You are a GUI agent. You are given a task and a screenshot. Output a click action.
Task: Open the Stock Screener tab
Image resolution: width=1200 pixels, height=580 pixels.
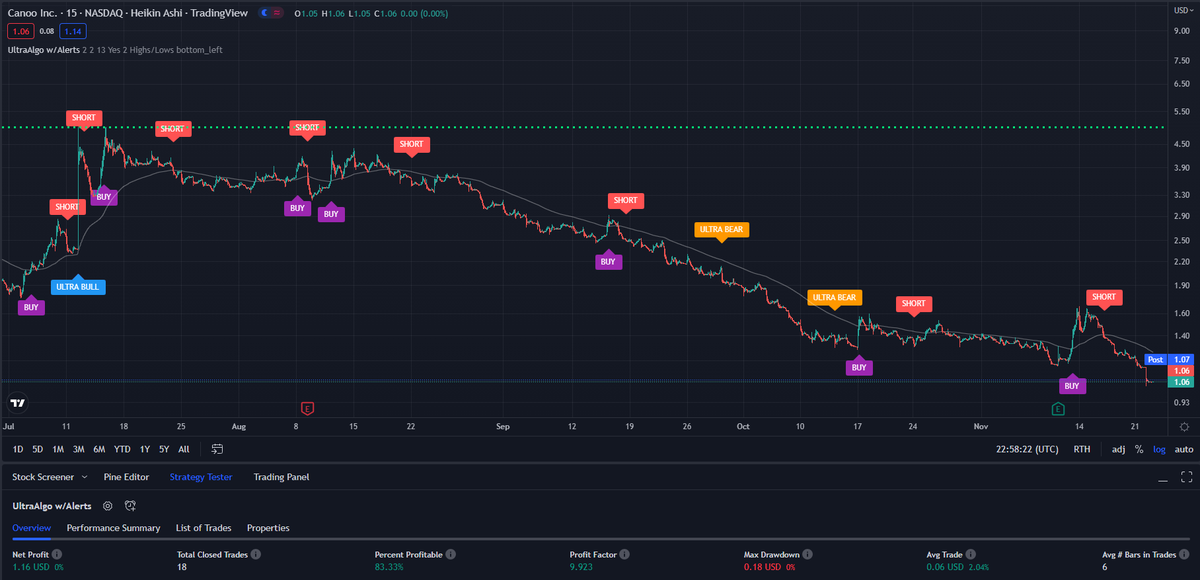click(x=43, y=477)
